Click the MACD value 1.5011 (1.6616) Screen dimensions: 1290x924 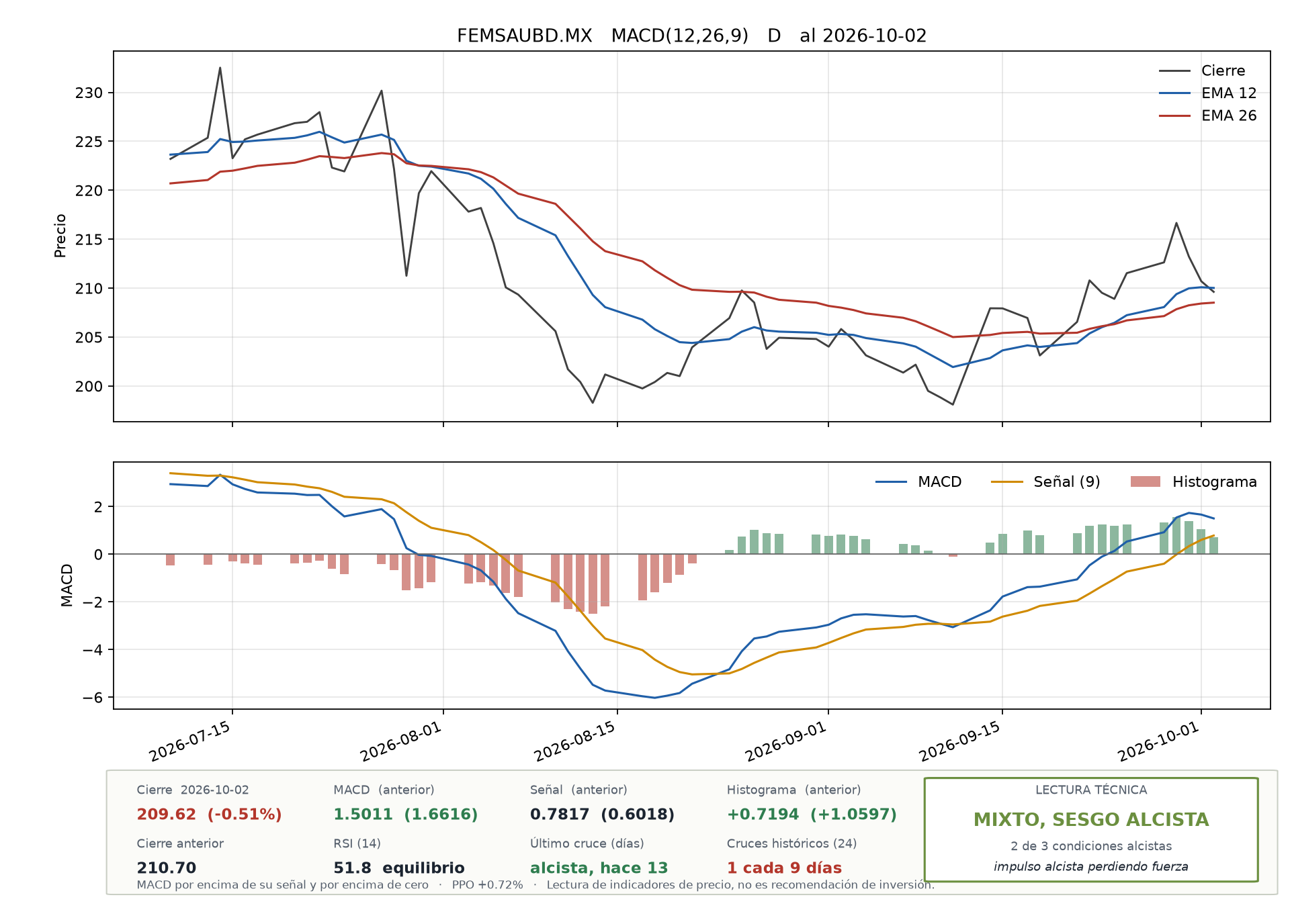pyautogui.click(x=405, y=815)
